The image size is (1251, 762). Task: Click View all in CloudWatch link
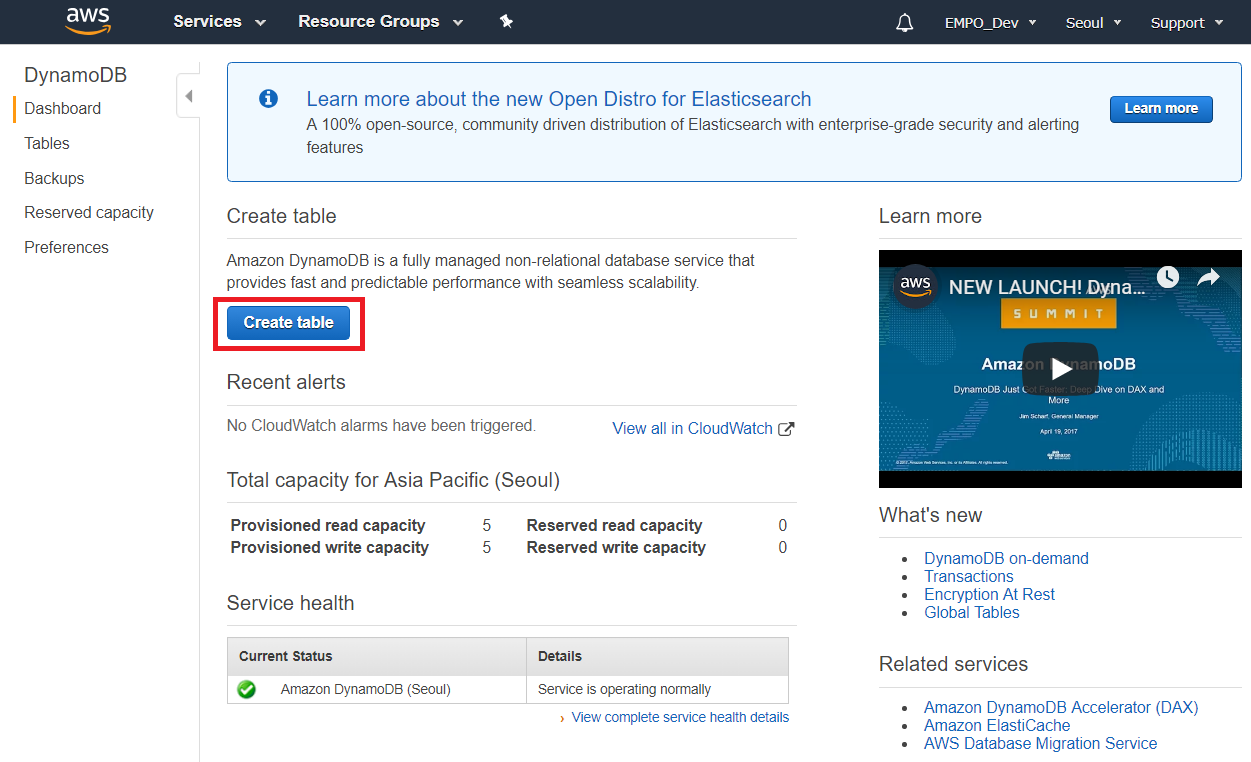point(692,428)
